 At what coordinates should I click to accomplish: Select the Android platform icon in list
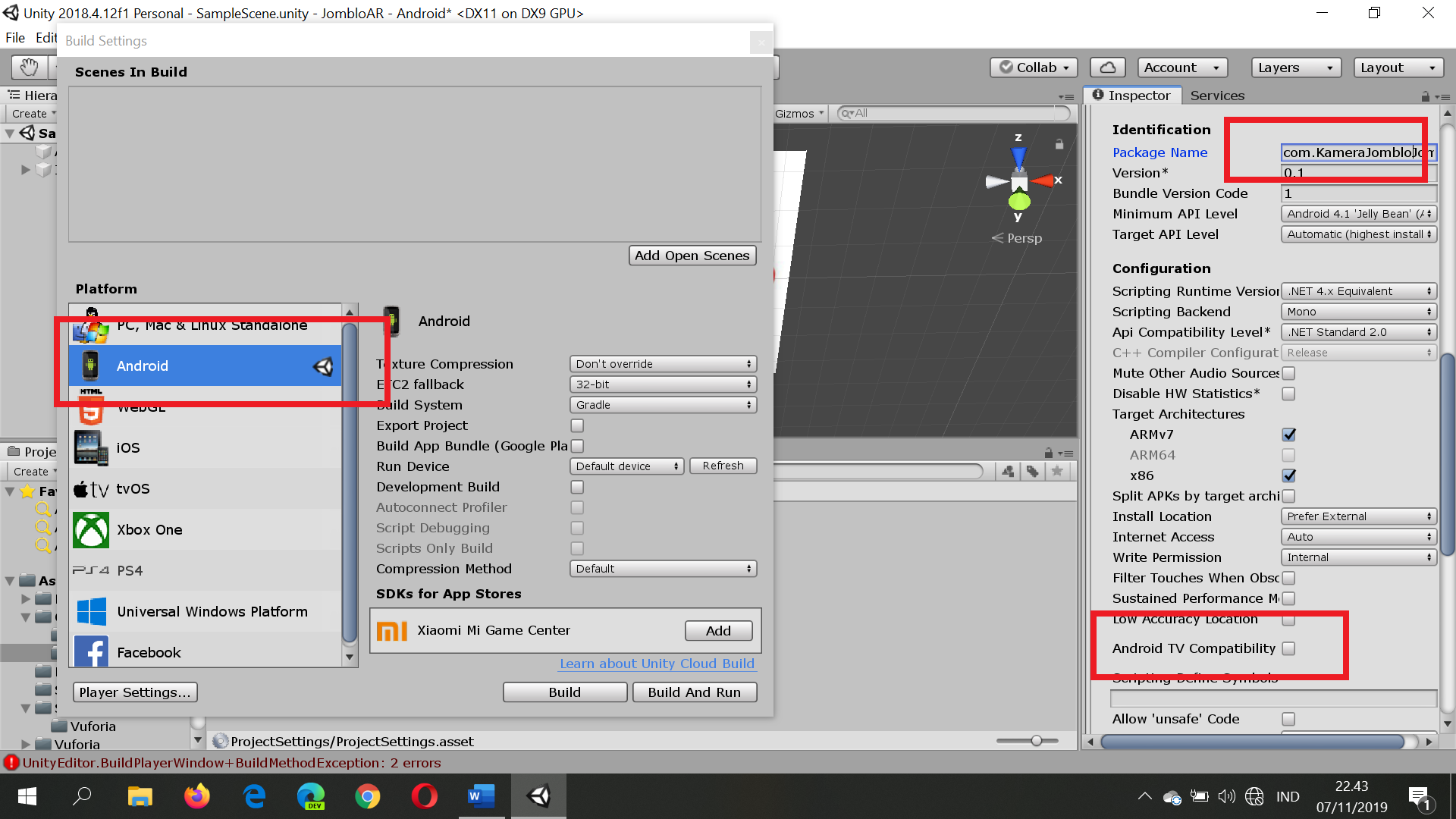point(91,366)
